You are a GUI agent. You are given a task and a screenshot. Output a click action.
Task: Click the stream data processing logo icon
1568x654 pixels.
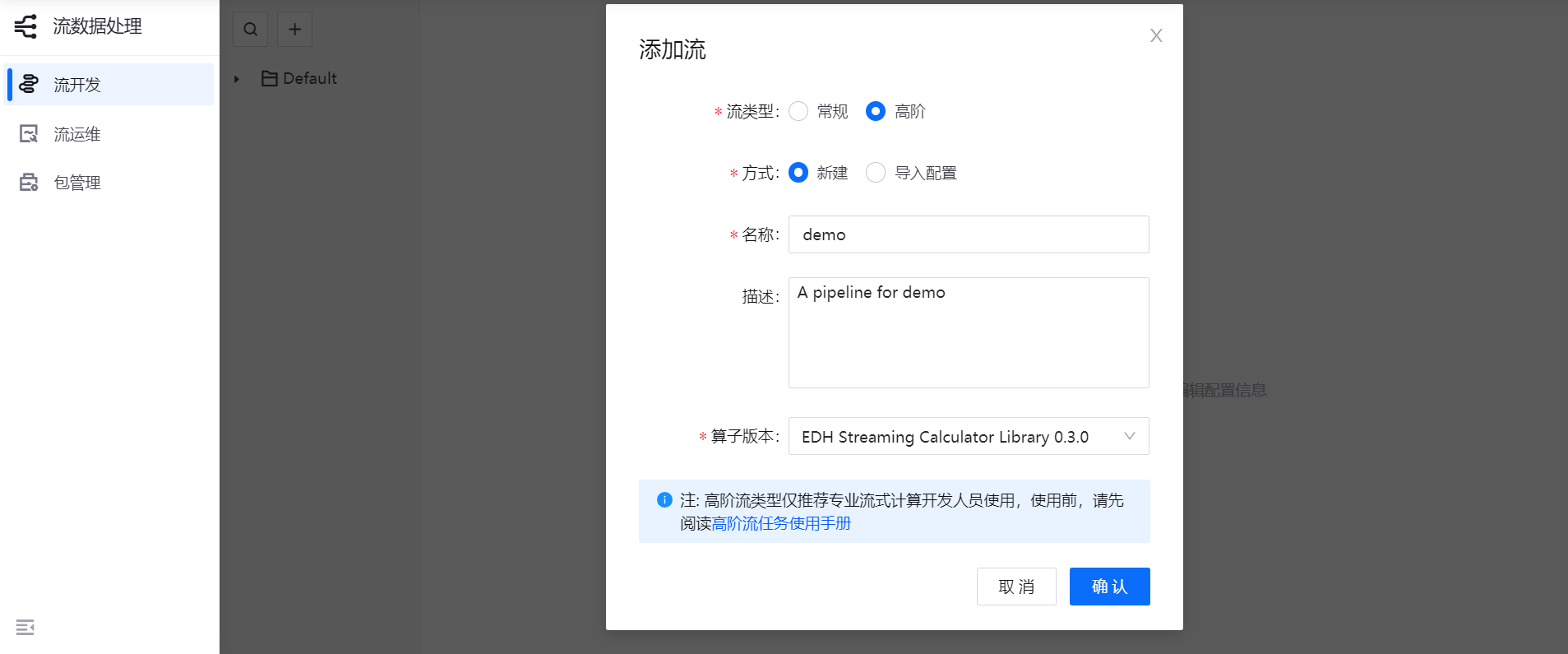(25, 26)
